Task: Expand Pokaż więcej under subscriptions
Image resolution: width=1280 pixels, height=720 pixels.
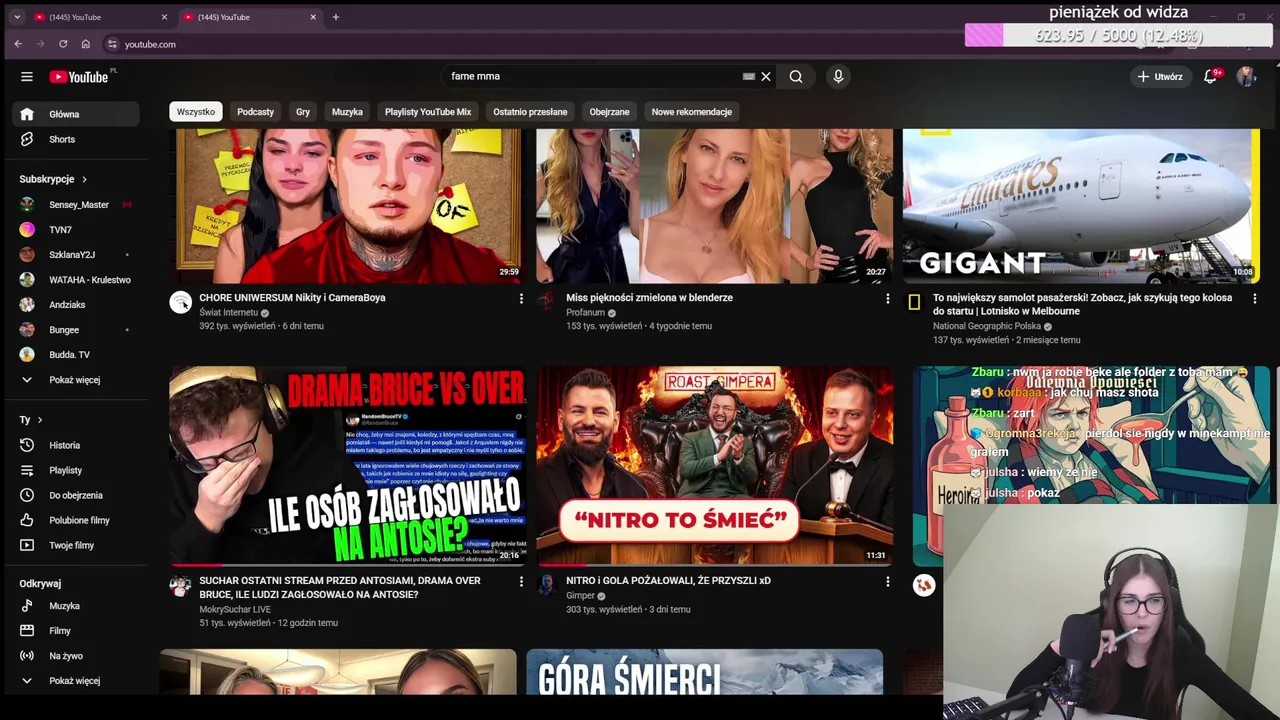Action: pos(76,380)
